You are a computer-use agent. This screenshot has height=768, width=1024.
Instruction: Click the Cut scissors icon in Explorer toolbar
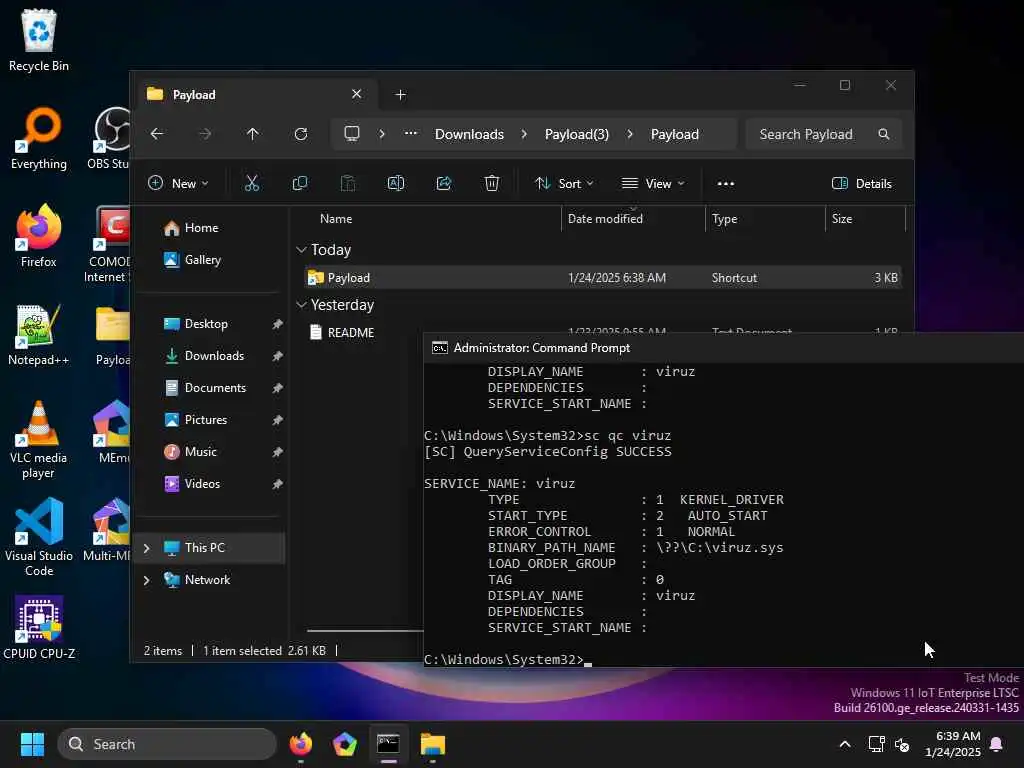[x=252, y=184]
